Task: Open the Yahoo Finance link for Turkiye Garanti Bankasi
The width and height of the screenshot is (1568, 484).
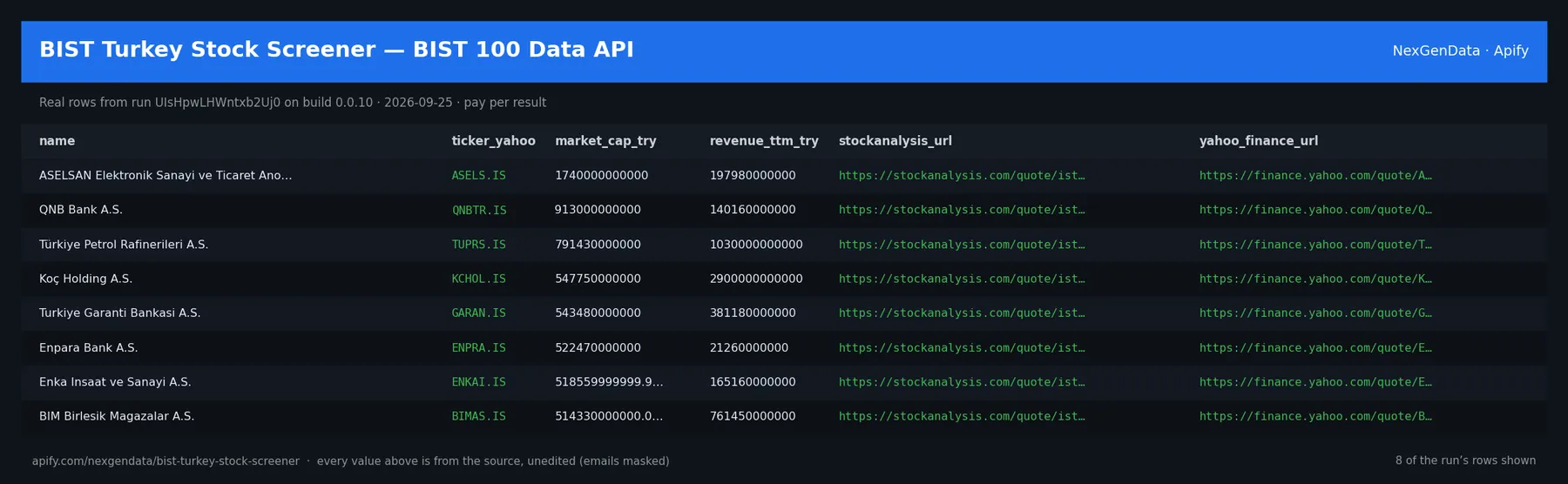Action: point(1315,313)
